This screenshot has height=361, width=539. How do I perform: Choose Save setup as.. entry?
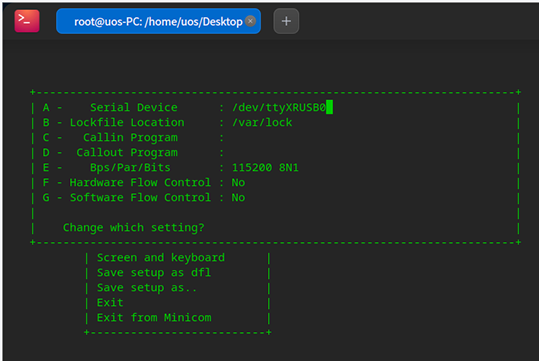(x=147, y=288)
